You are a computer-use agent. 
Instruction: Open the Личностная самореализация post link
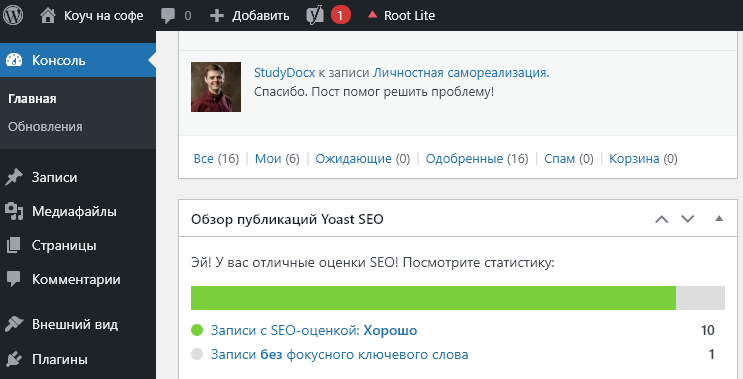[461, 73]
